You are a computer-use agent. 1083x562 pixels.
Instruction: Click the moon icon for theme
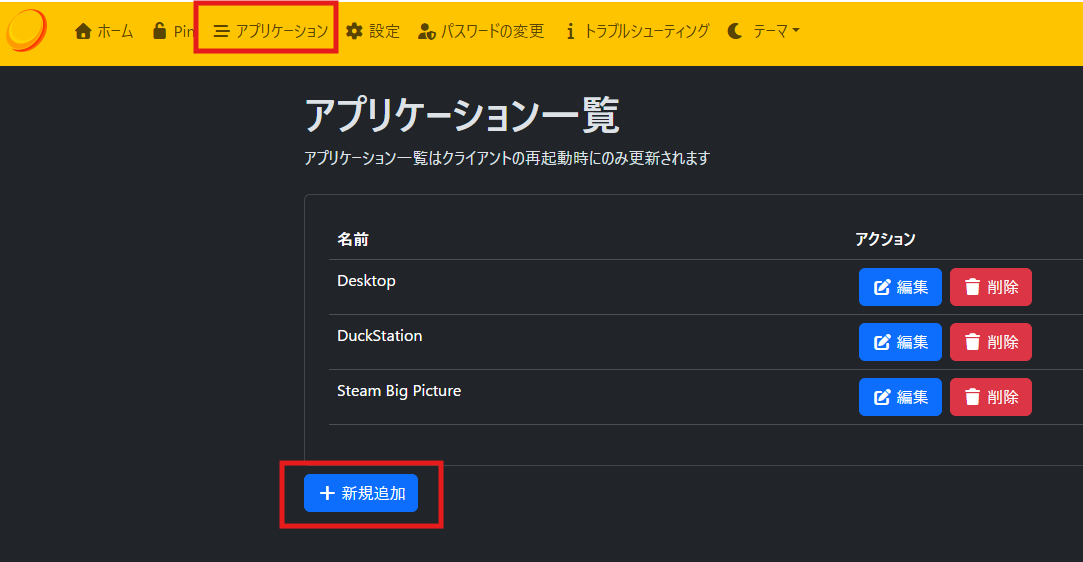point(735,31)
